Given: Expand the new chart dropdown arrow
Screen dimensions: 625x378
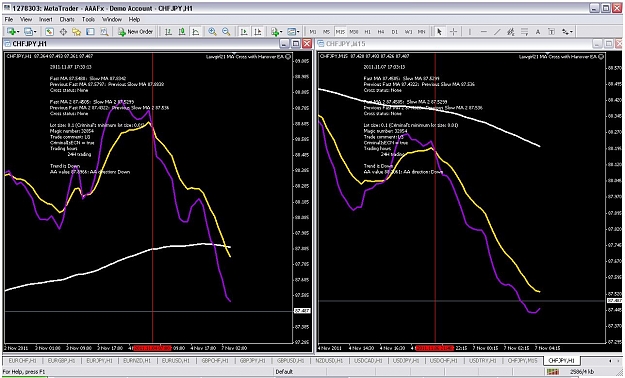Looking at the screenshot, I should tap(18, 32).
